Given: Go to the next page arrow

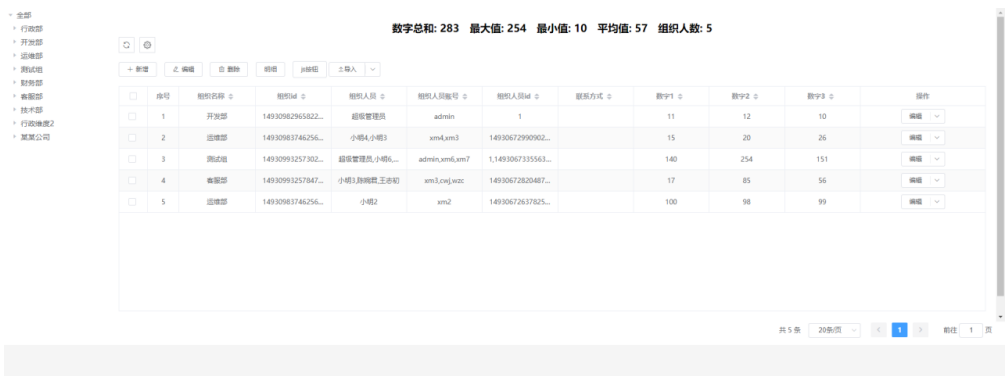Looking at the screenshot, I should [920, 330].
